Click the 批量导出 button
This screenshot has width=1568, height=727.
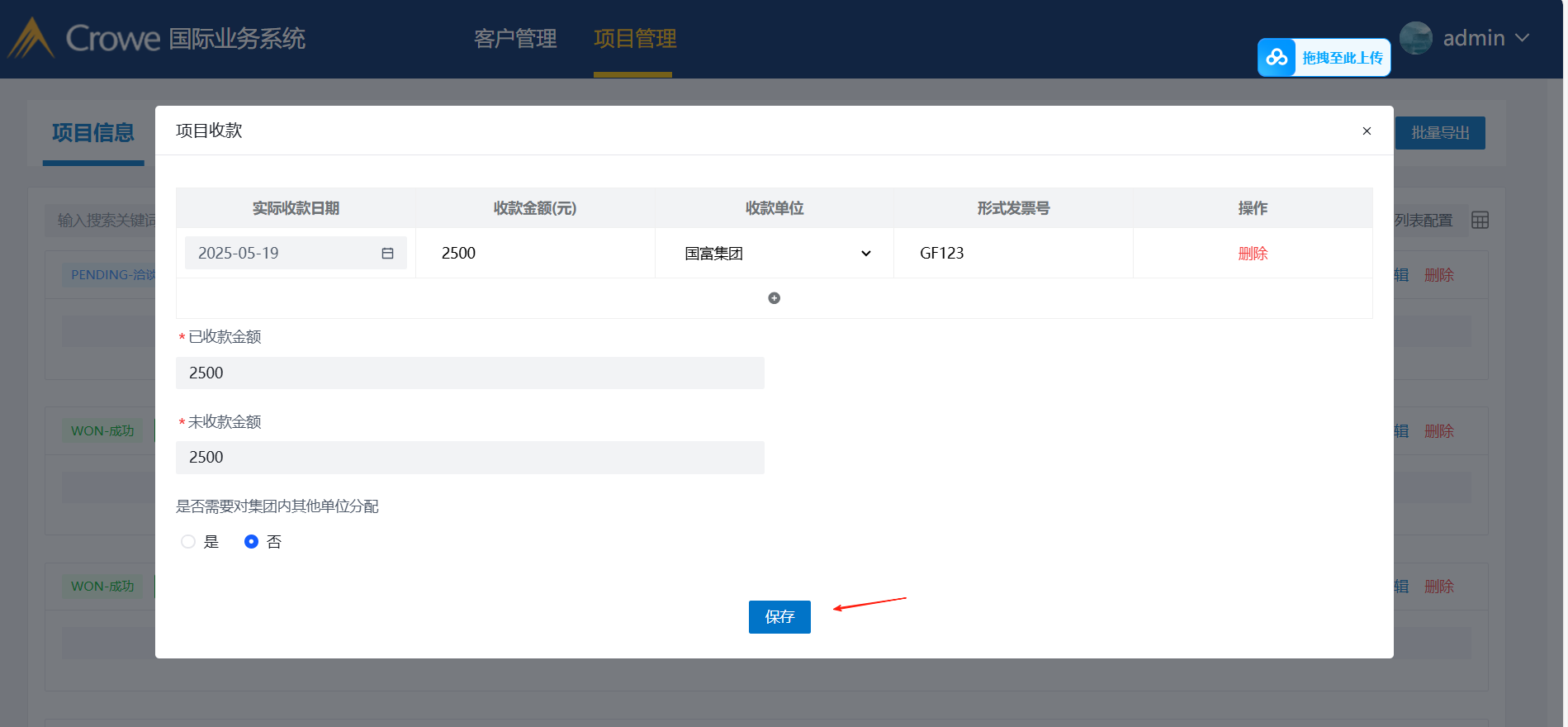tap(1440, 133)
